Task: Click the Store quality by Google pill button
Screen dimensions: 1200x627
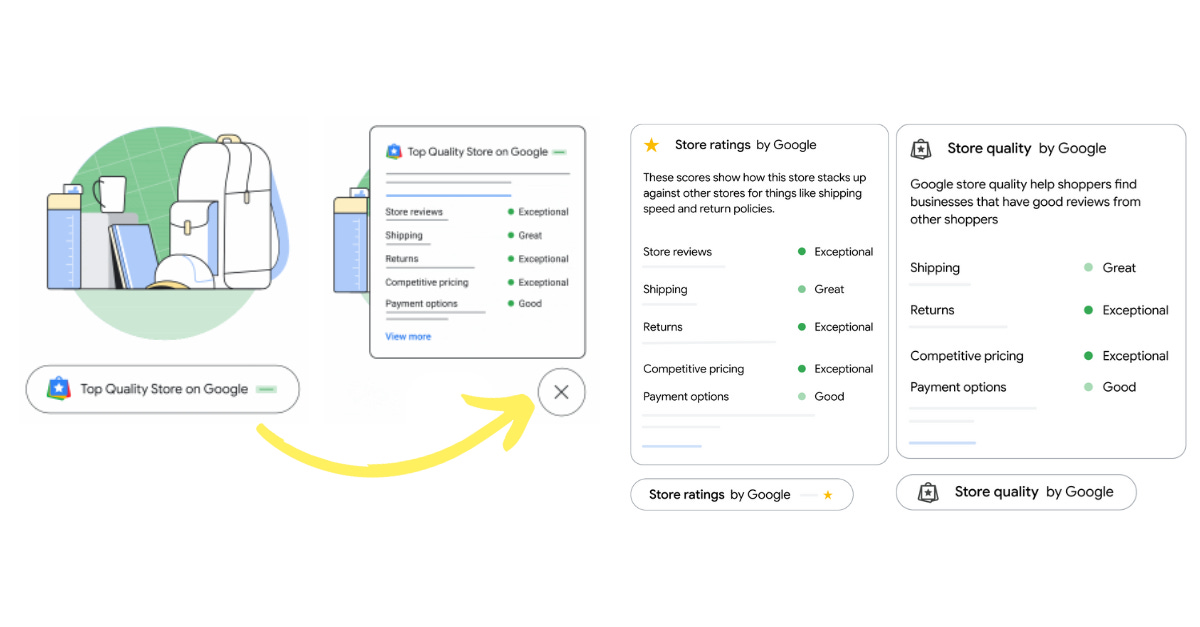Action: 1016,492
